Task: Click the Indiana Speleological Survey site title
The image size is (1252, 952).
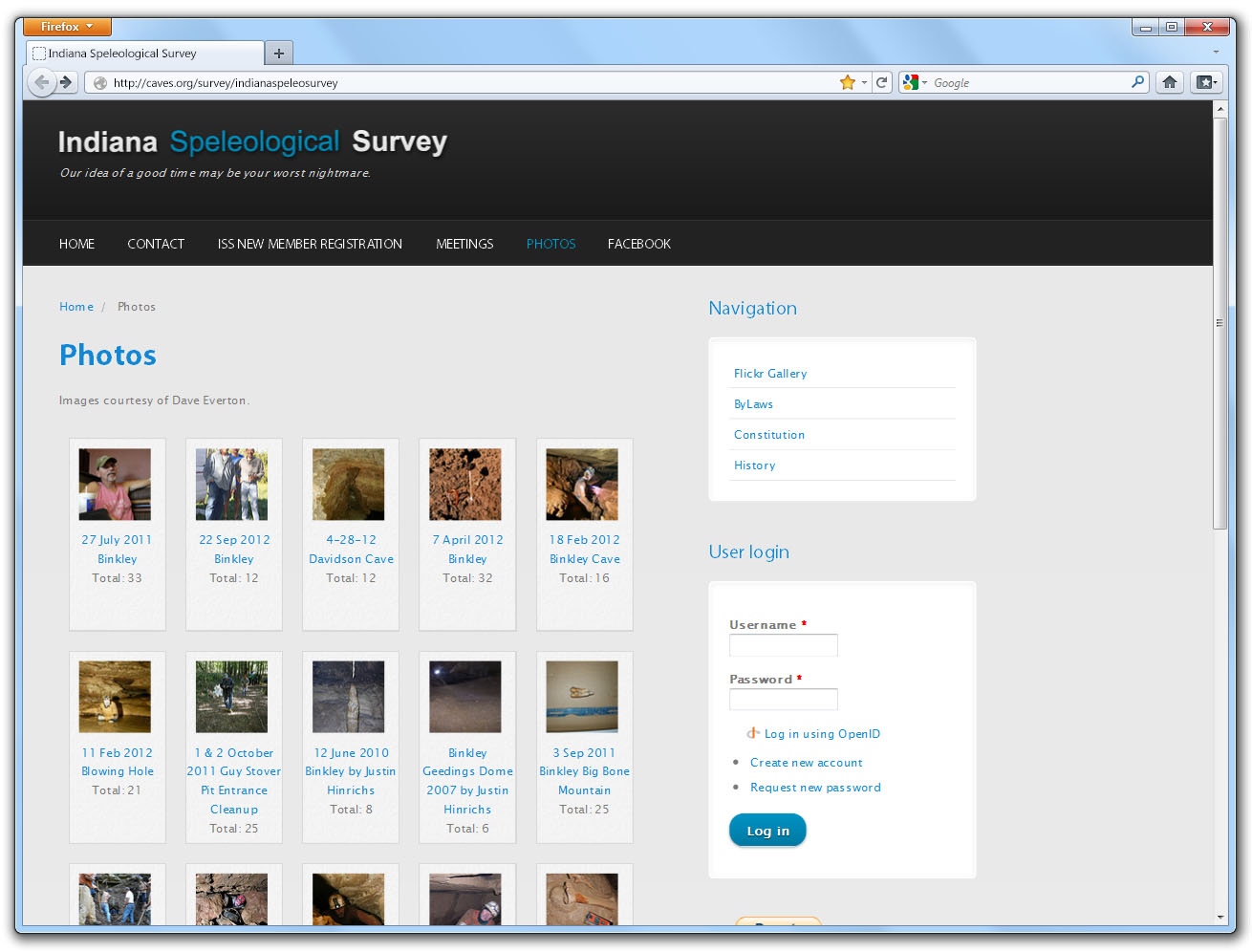Action: coord(252,141)
